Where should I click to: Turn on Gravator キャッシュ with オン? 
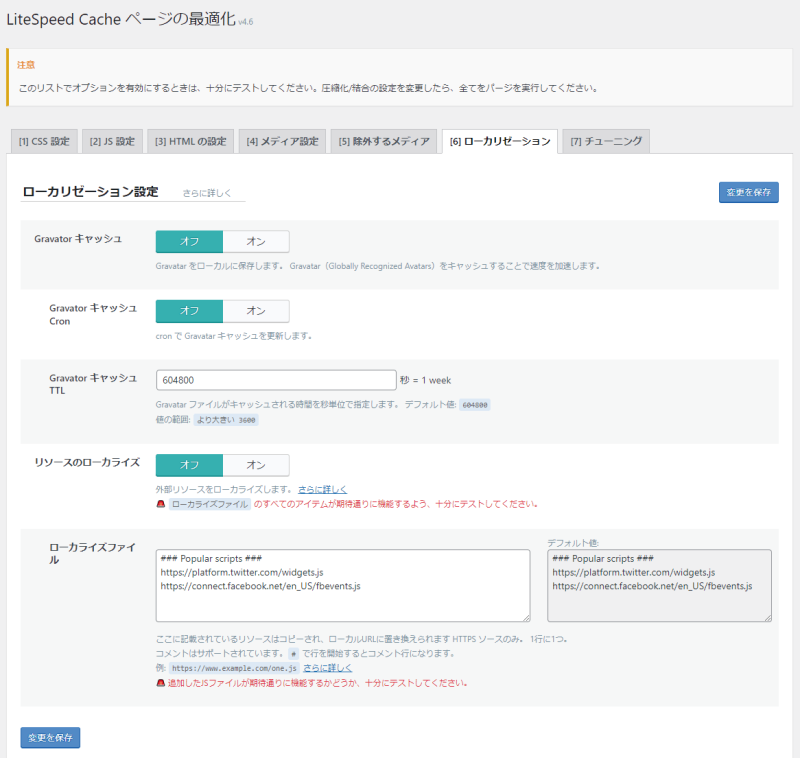click(x=255, y=241)
